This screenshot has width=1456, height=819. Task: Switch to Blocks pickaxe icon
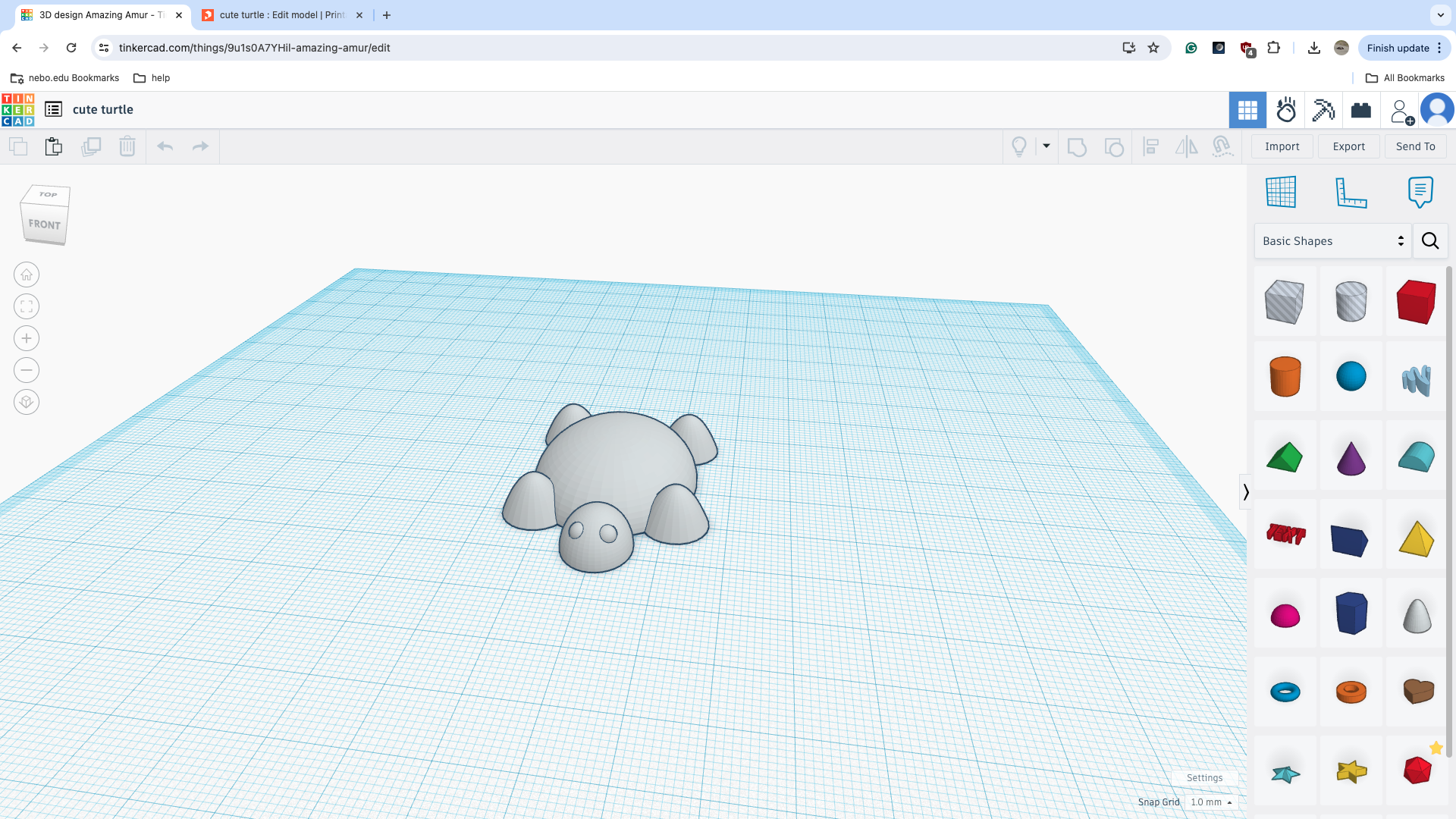coord(1323,110)
